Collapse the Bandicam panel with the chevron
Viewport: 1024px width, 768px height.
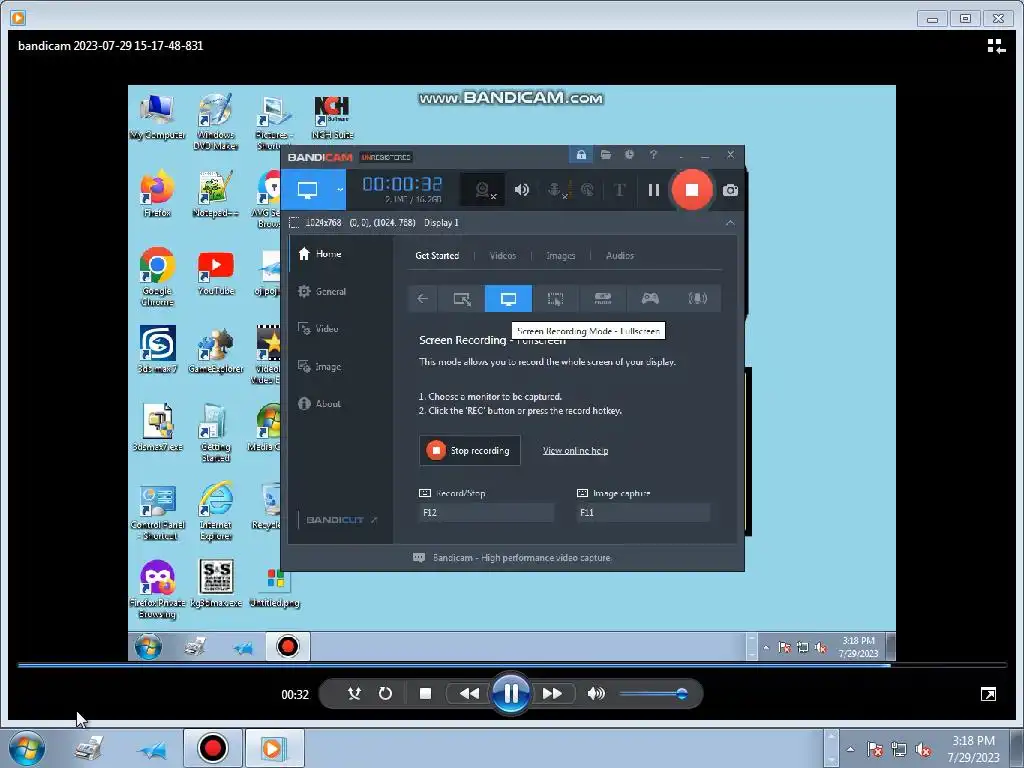pos(730,223)
